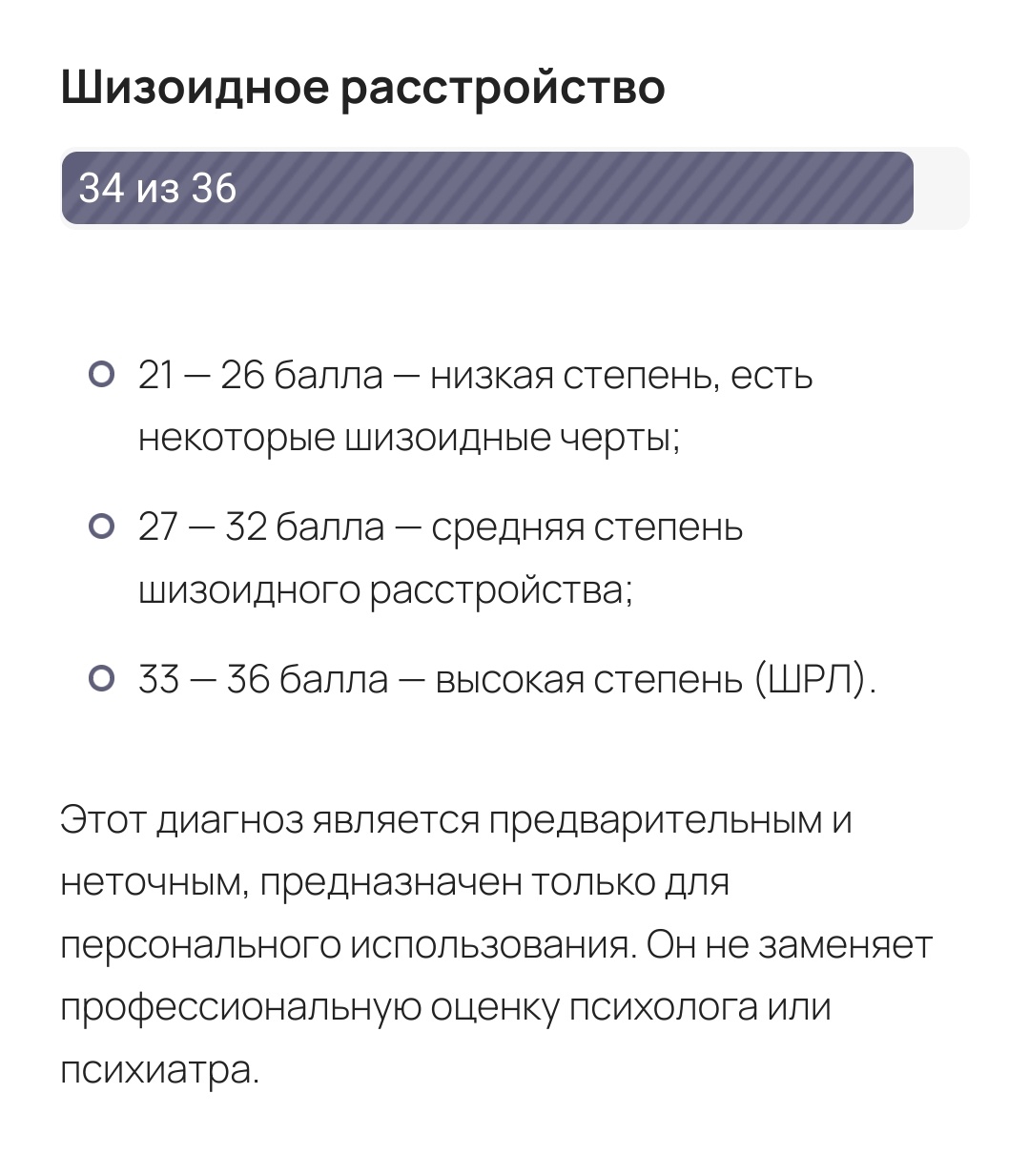Click the bullet marker beside '21 — 26 балла'

(101, 375)
